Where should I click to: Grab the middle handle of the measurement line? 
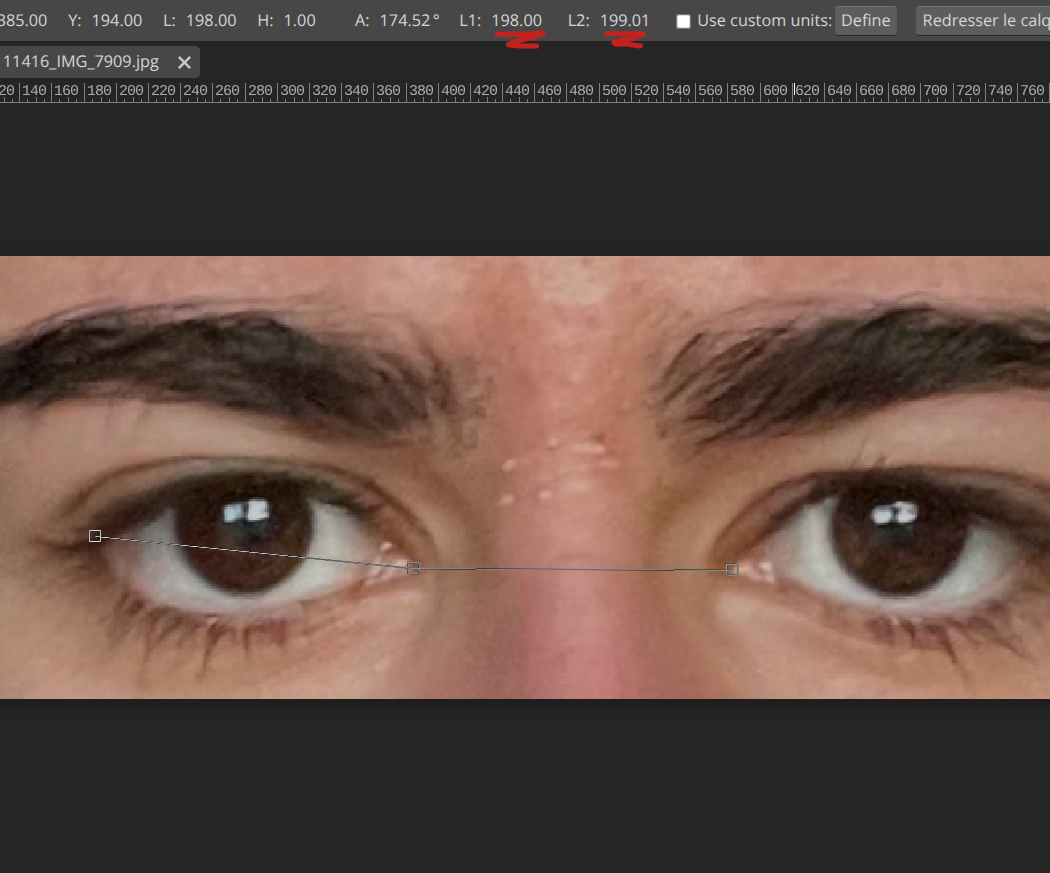coord(413,568)
